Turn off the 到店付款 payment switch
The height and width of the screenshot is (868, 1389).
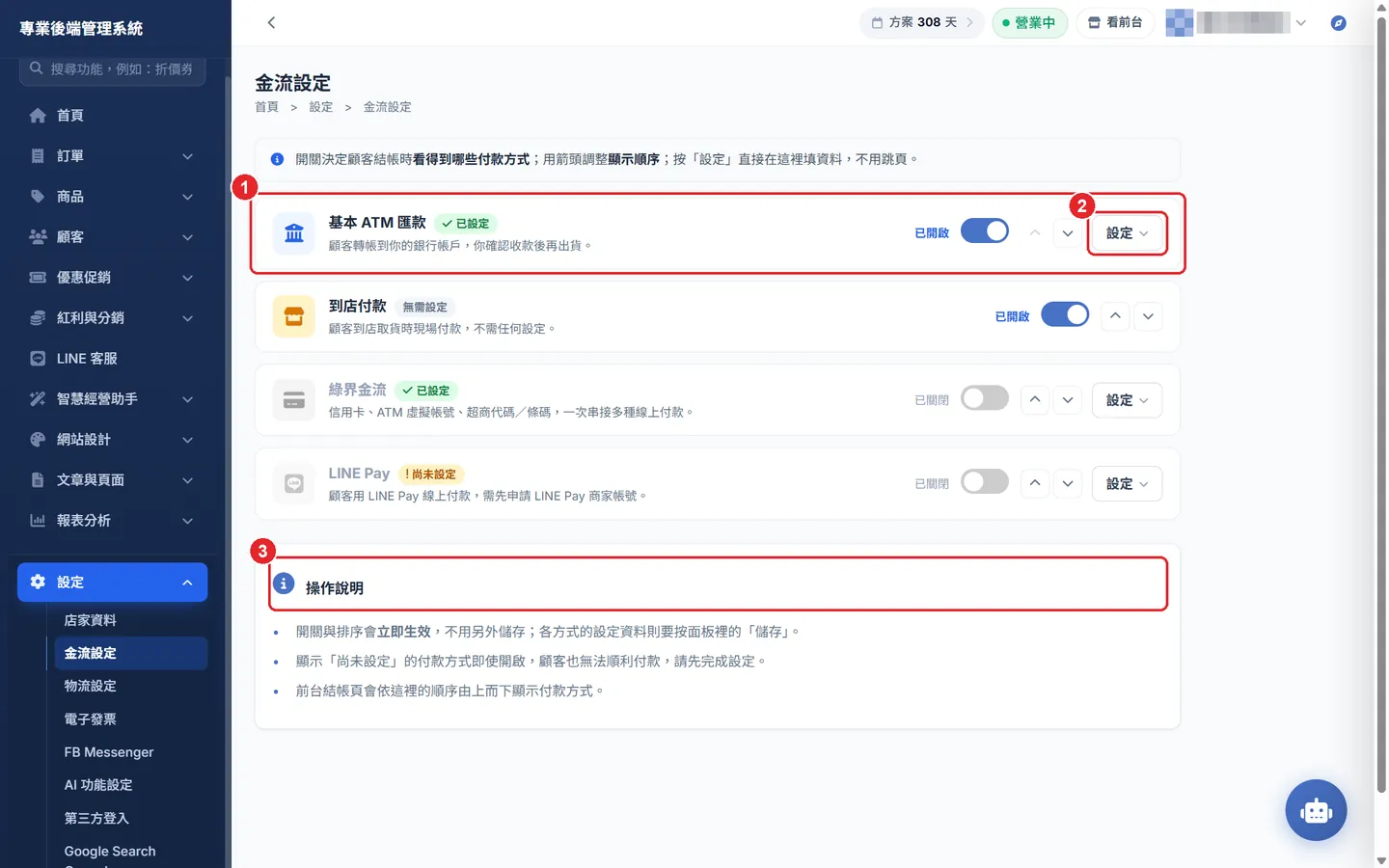coord(1065,314)
